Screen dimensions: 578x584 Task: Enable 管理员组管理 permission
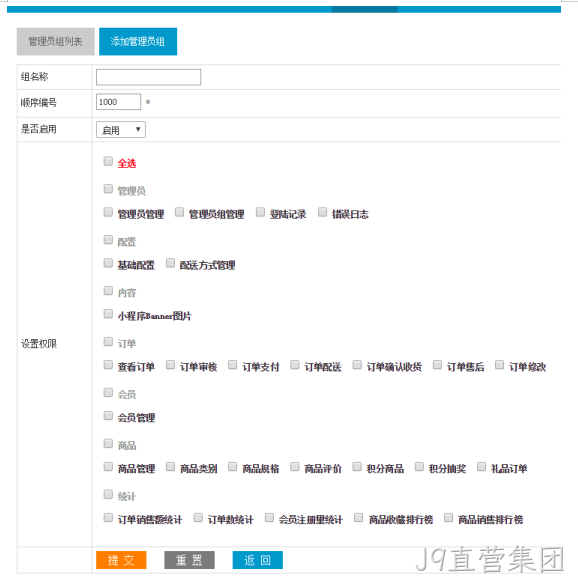click(x=180, y=212)
